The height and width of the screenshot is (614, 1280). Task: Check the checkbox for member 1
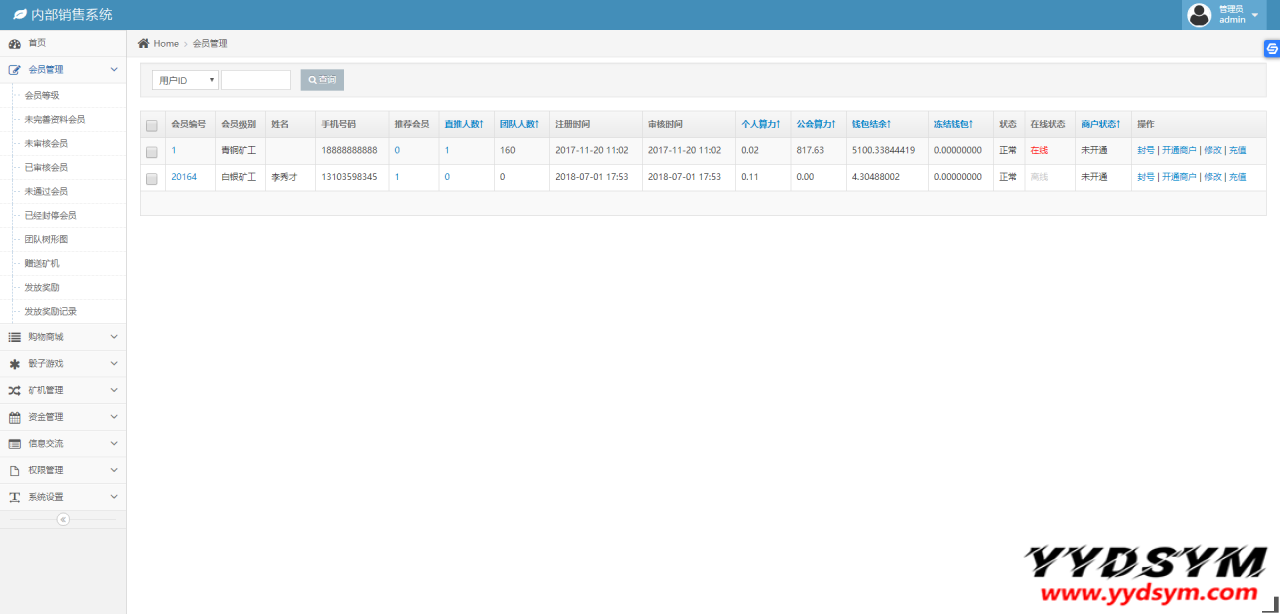(152, 152)
